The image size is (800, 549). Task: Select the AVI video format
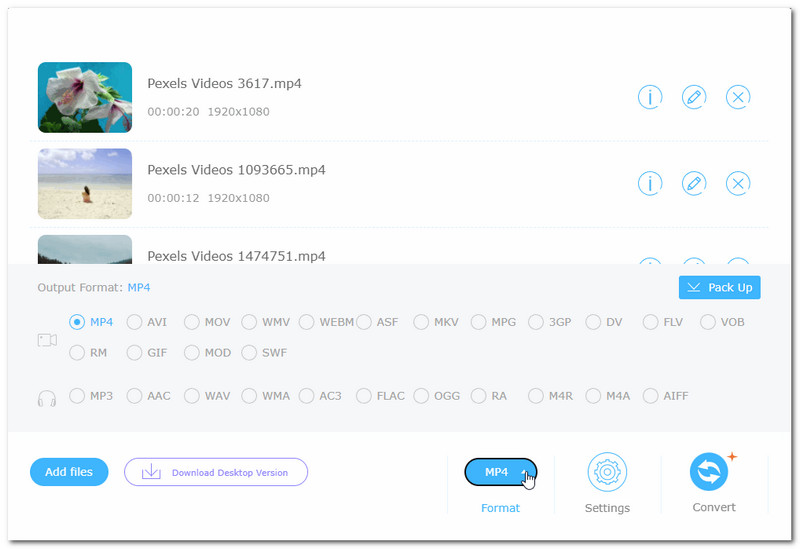pyautogui.click(x=135, y=322)
